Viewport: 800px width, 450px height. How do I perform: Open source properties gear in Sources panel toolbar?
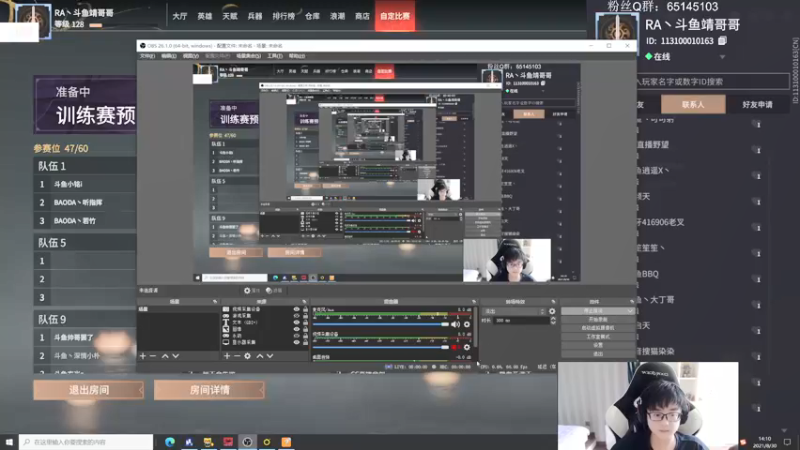247,356
